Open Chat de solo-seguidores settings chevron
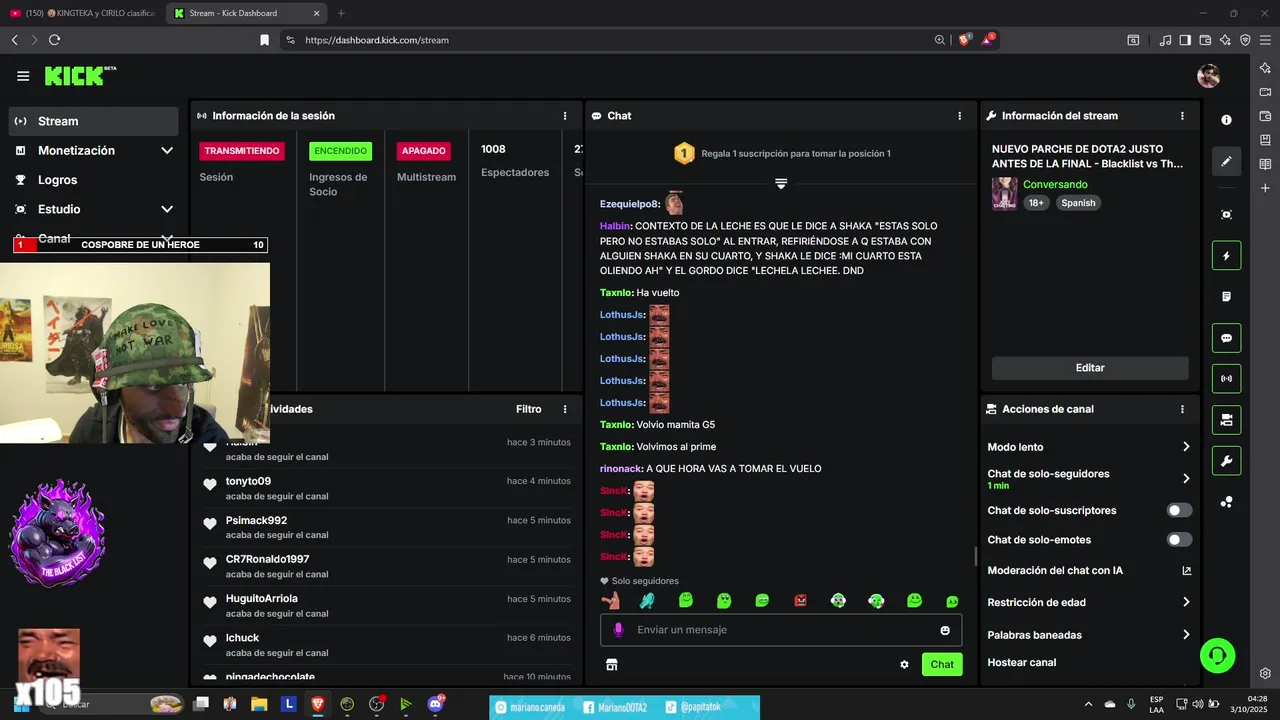The height and width of the screenshot is (720, 1280). [1186, 479]
